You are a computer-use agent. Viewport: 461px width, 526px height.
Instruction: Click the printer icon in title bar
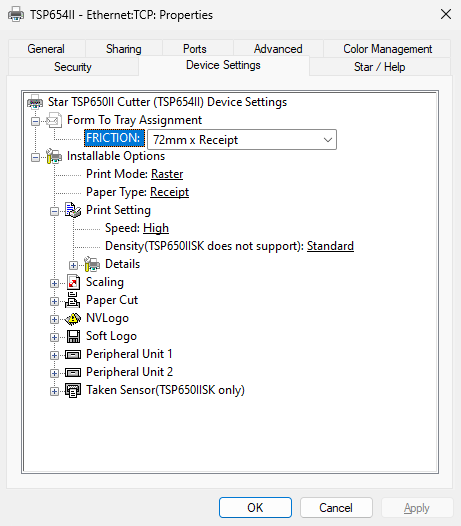click(x=16, y=14)
